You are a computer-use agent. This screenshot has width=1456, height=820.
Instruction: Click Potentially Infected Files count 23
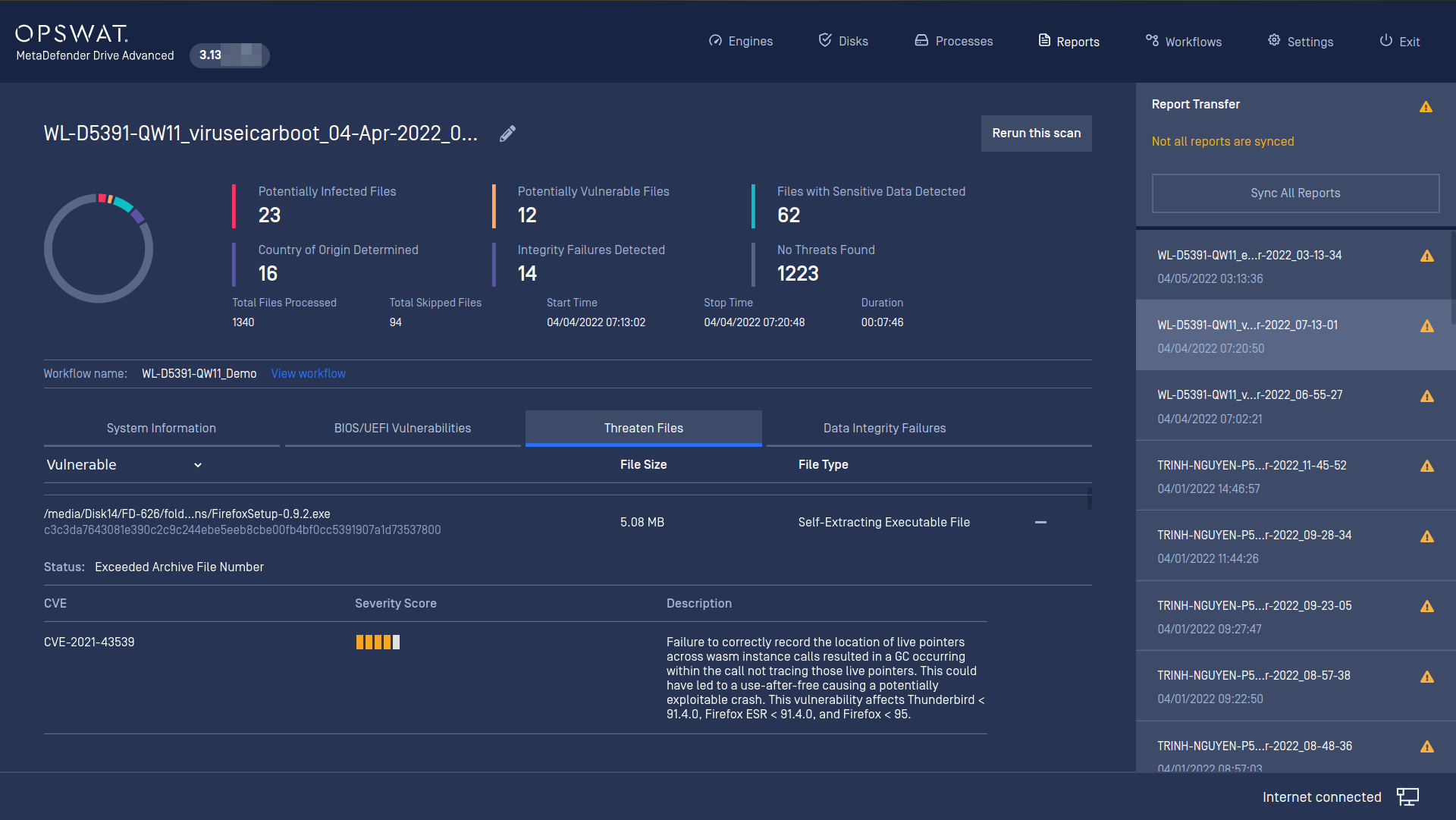tap(269, 215)
